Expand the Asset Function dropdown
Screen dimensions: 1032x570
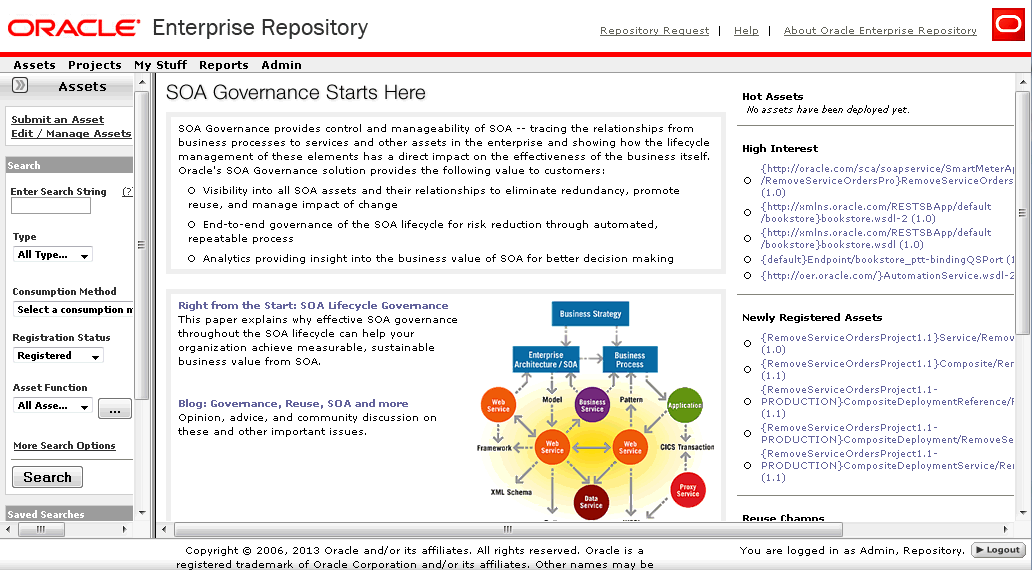click(x=53, y=406)
